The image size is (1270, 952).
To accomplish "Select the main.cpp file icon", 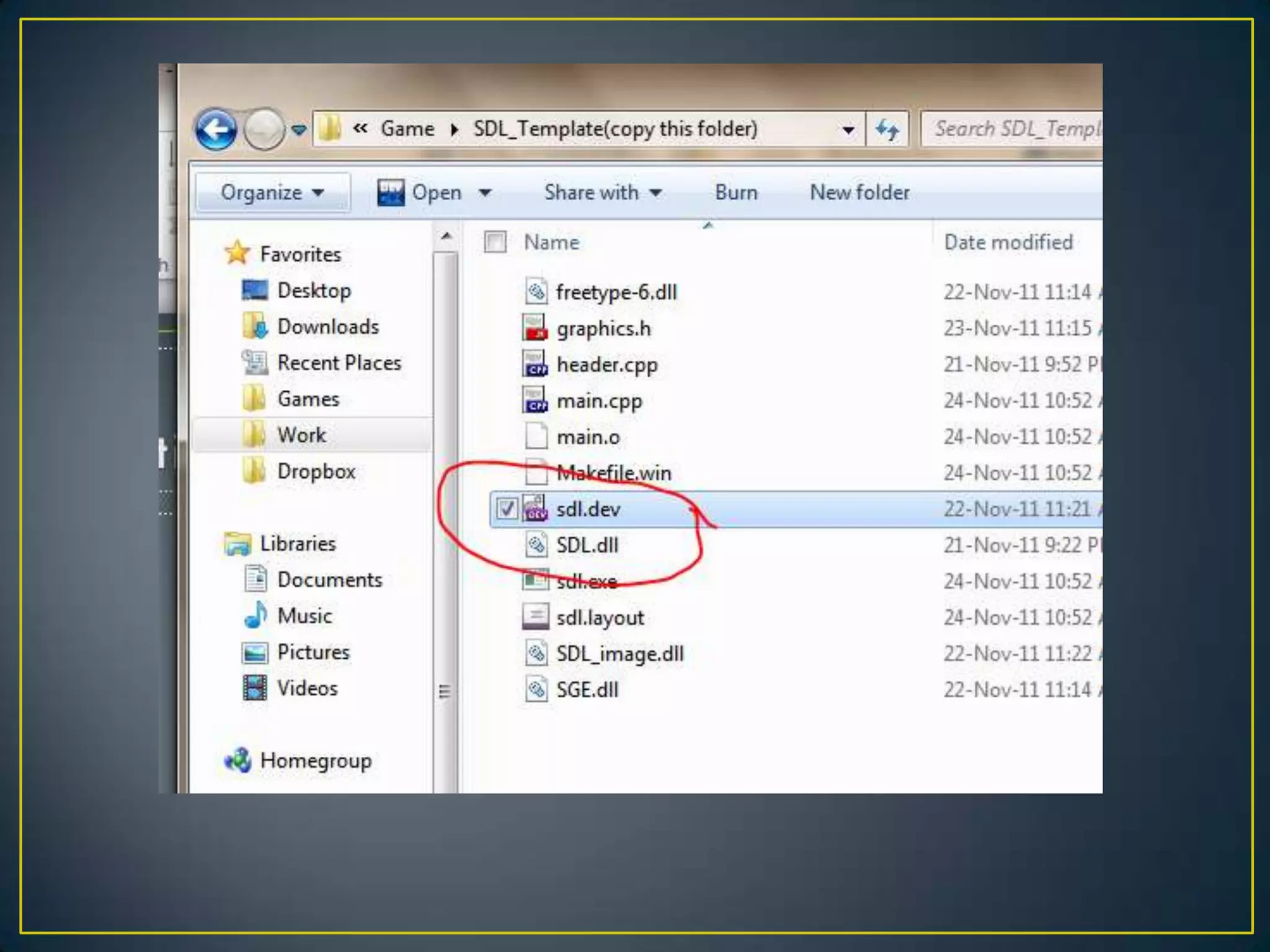I will click(x=535, y=400).
